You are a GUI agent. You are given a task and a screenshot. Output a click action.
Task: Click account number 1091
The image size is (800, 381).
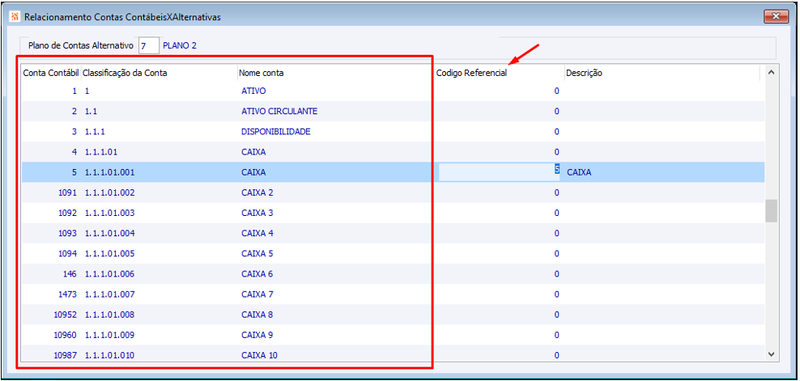coord(67,193)
